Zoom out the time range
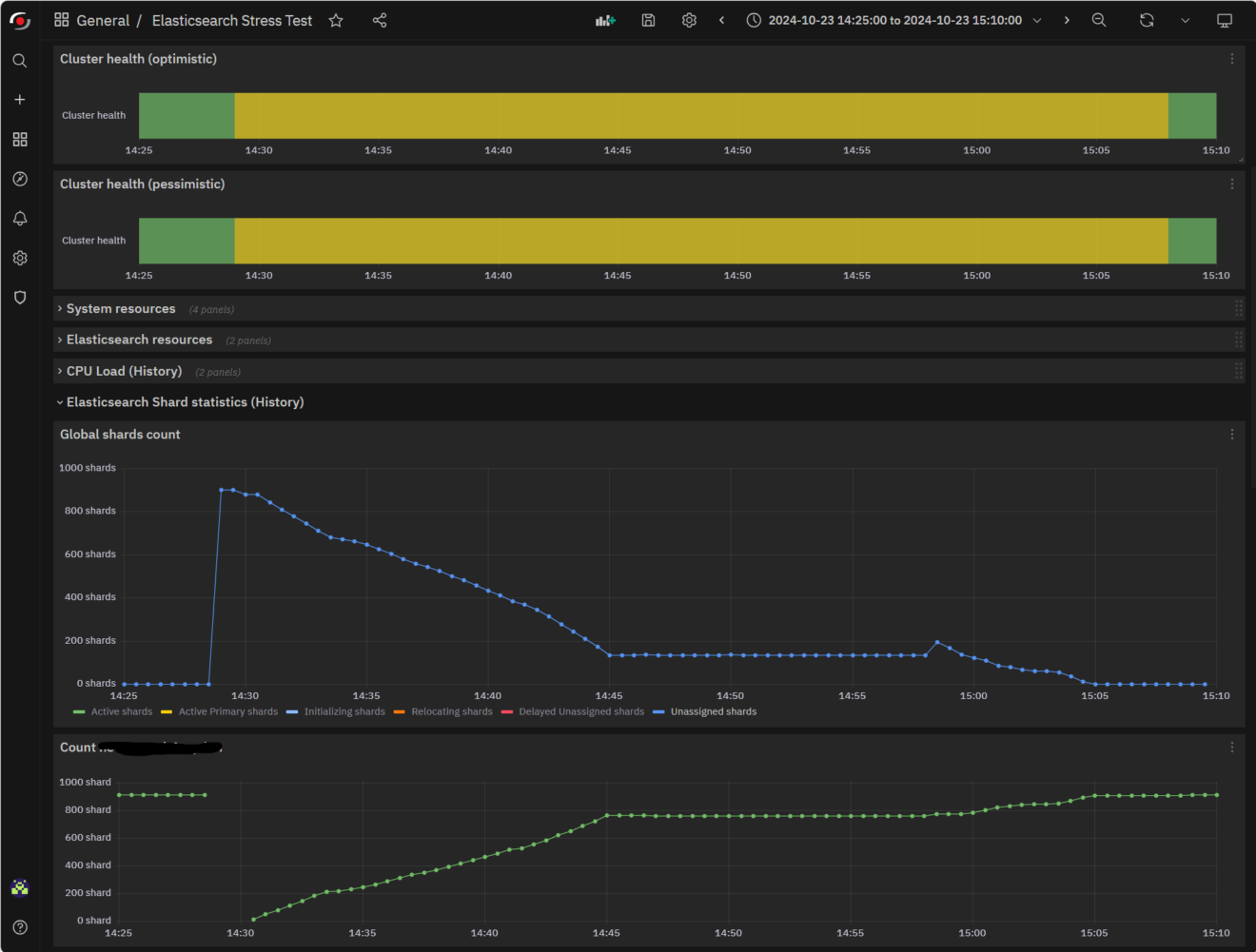Viewport: 1256px width, 952px height. pyautogui.click(x=1099, y=20)
